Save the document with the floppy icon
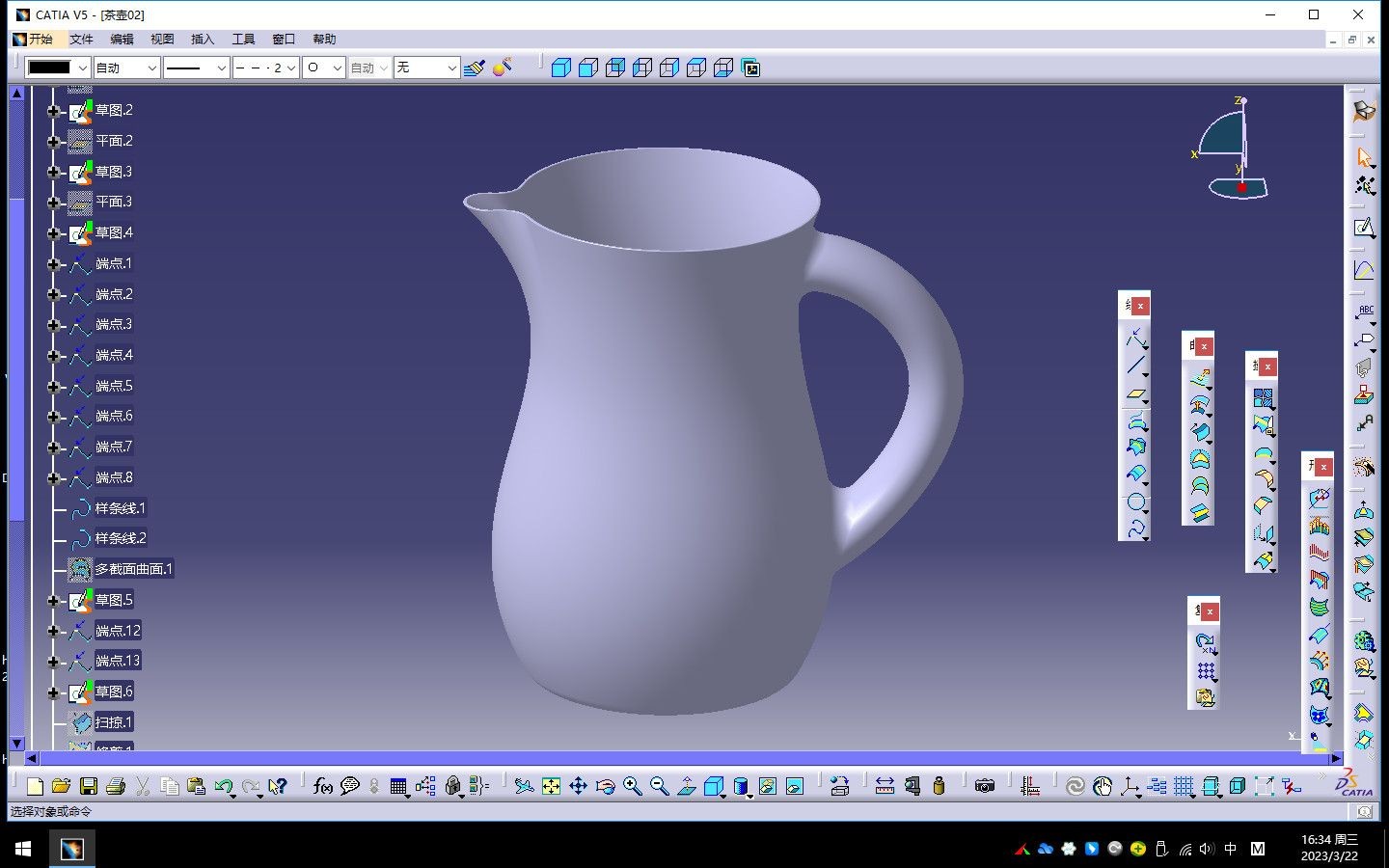Image resolution: width=1389 pixels, height=868 pixels. 88,786
